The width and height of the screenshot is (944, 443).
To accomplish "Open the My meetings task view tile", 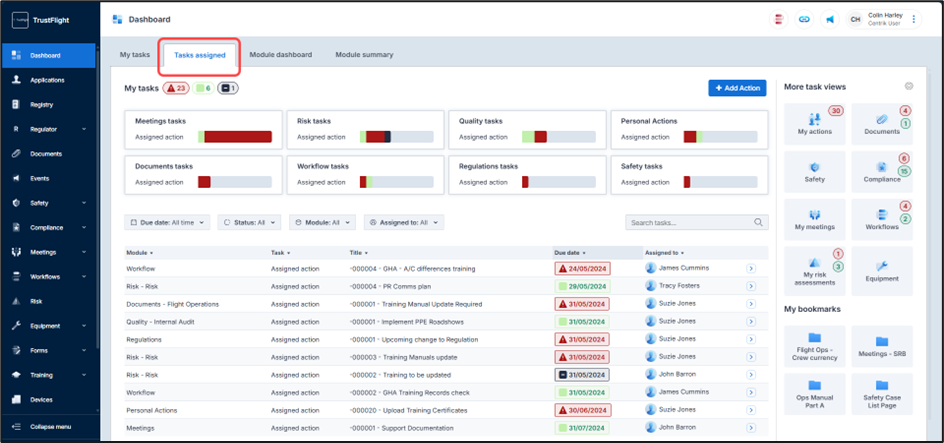I will click(x=814, y=220).
